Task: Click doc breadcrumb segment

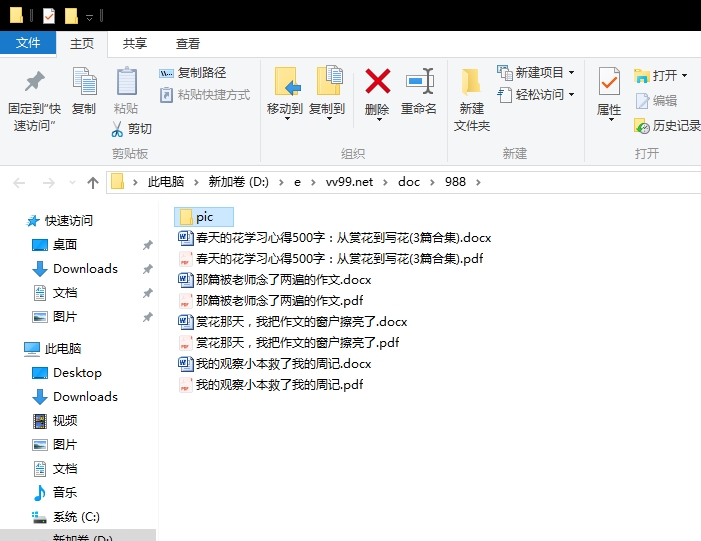Action: coord(409,182)
